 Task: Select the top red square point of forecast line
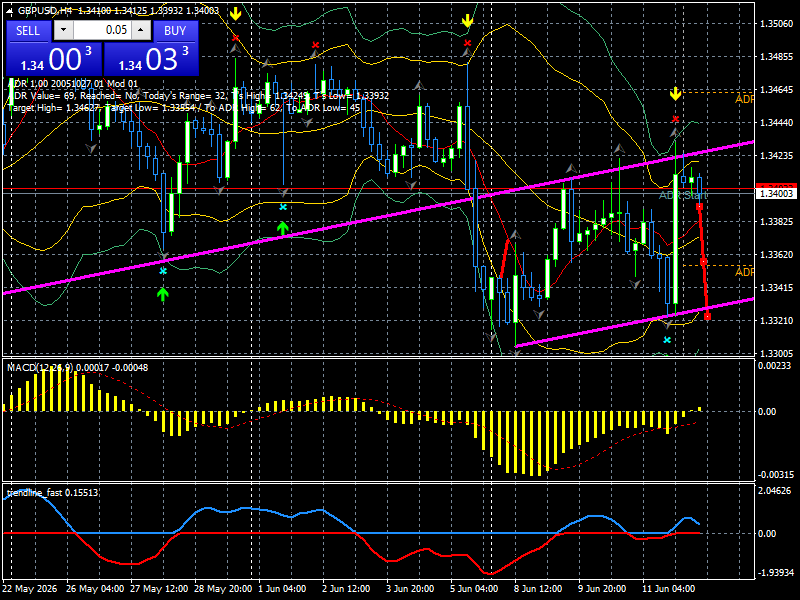tap(699, 206)
